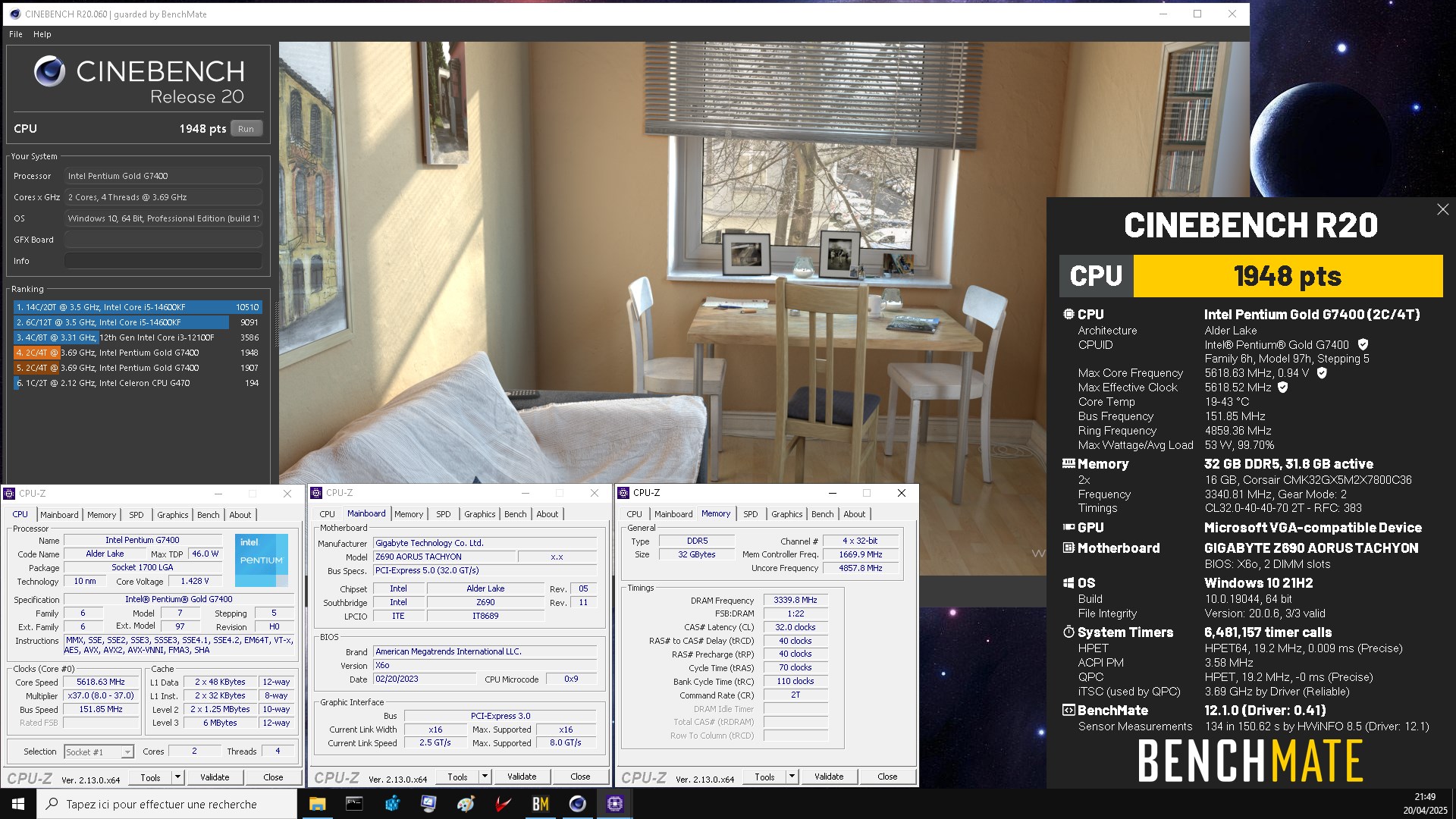Click the verified shield next to Max Core Frequency
Screen dimensions: 1456x819
pos(1322,373)
